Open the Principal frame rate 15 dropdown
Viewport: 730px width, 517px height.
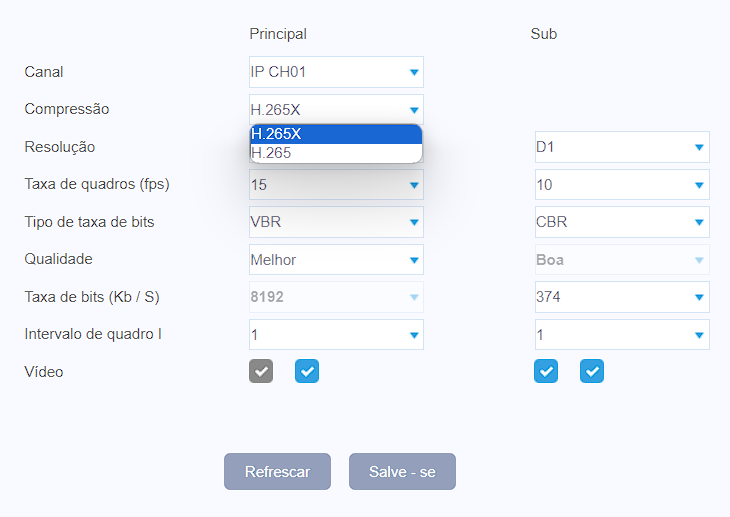(336, 185)
